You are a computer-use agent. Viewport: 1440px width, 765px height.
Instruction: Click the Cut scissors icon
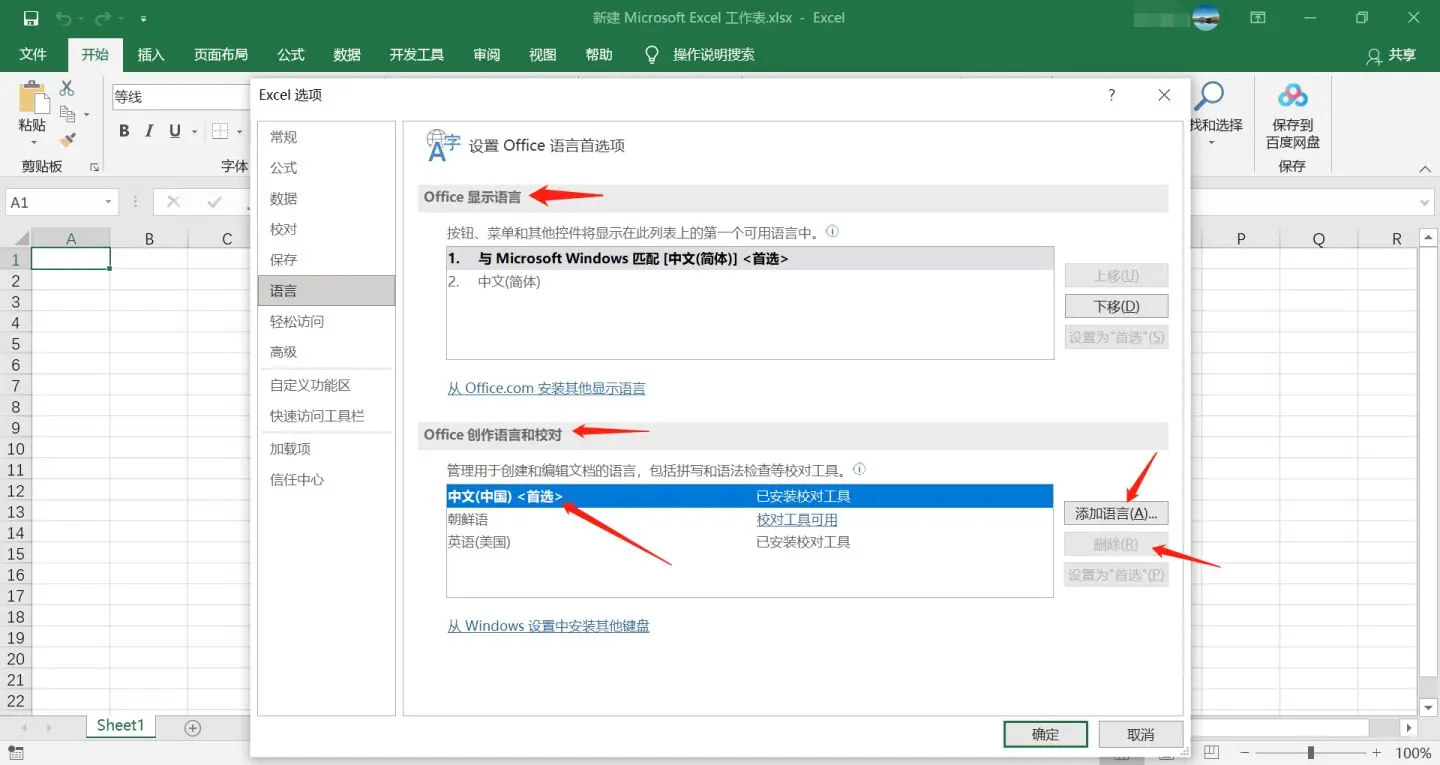tap(68, 89)
